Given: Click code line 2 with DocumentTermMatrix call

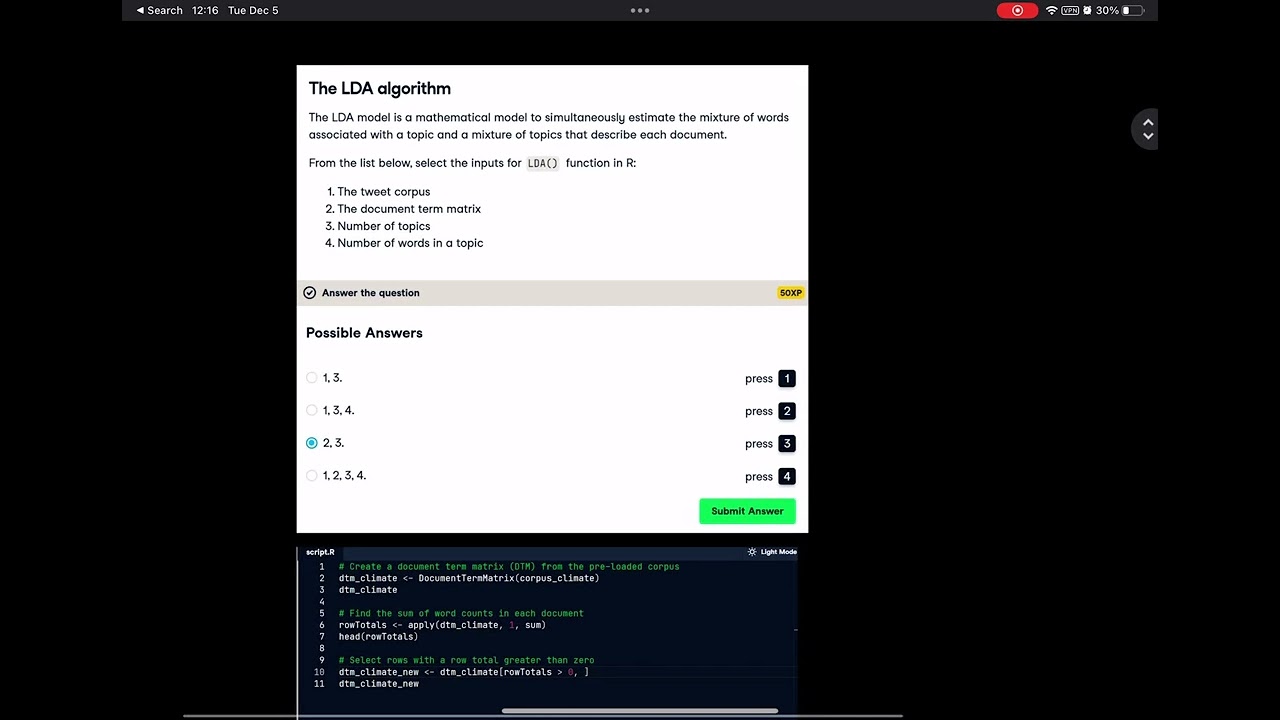Looking at the screenshot, I should click(x=469, y=578).
